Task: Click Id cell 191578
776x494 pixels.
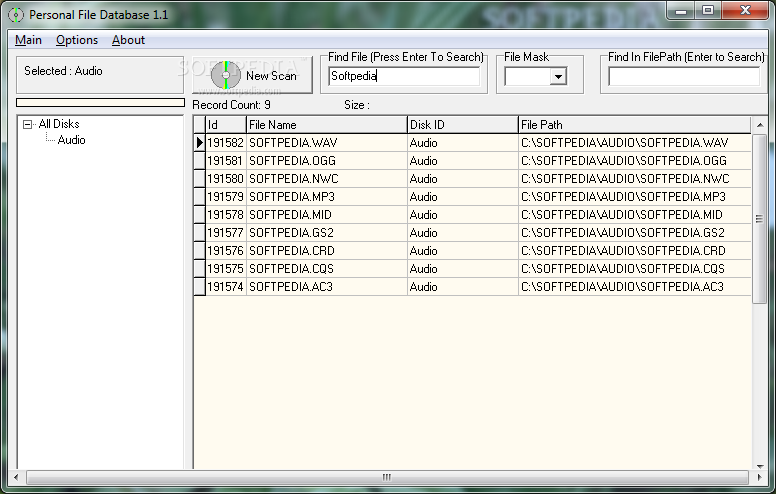Action: (x=225, y=215)
